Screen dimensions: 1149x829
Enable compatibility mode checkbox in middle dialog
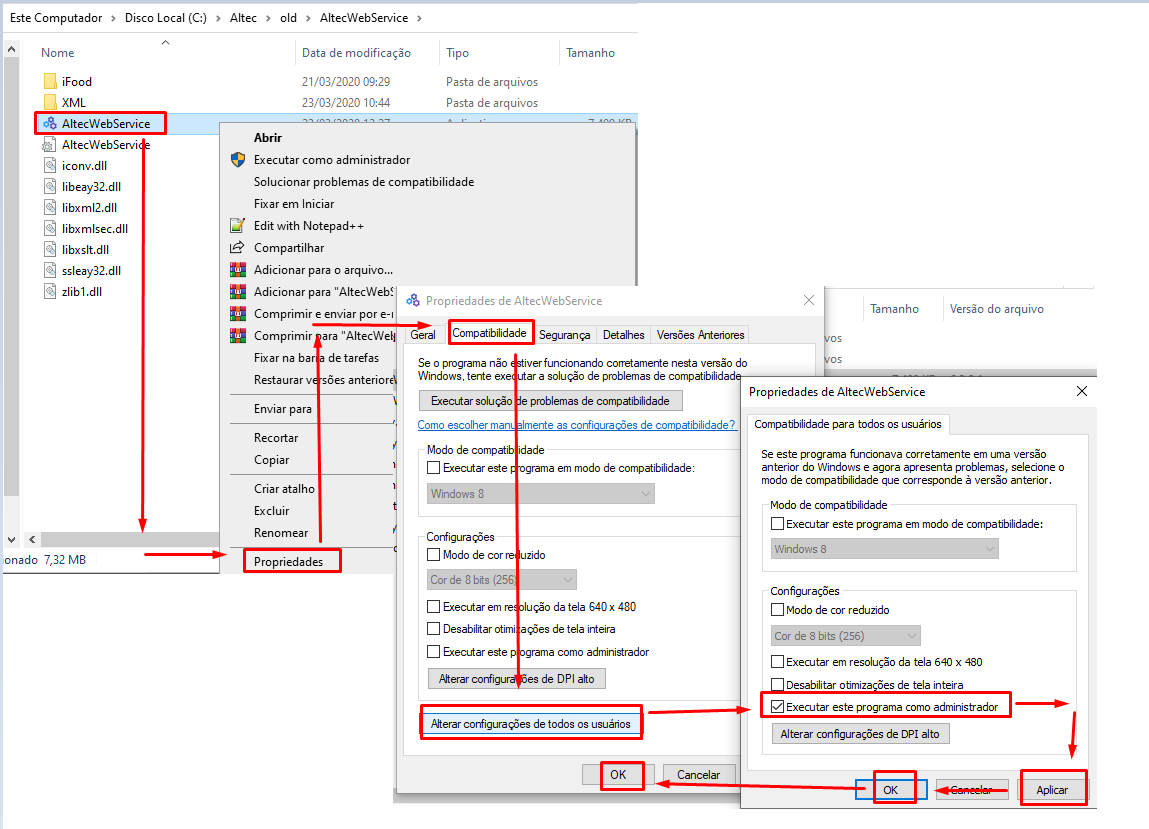pyautogui.click(x=434, y=468)
